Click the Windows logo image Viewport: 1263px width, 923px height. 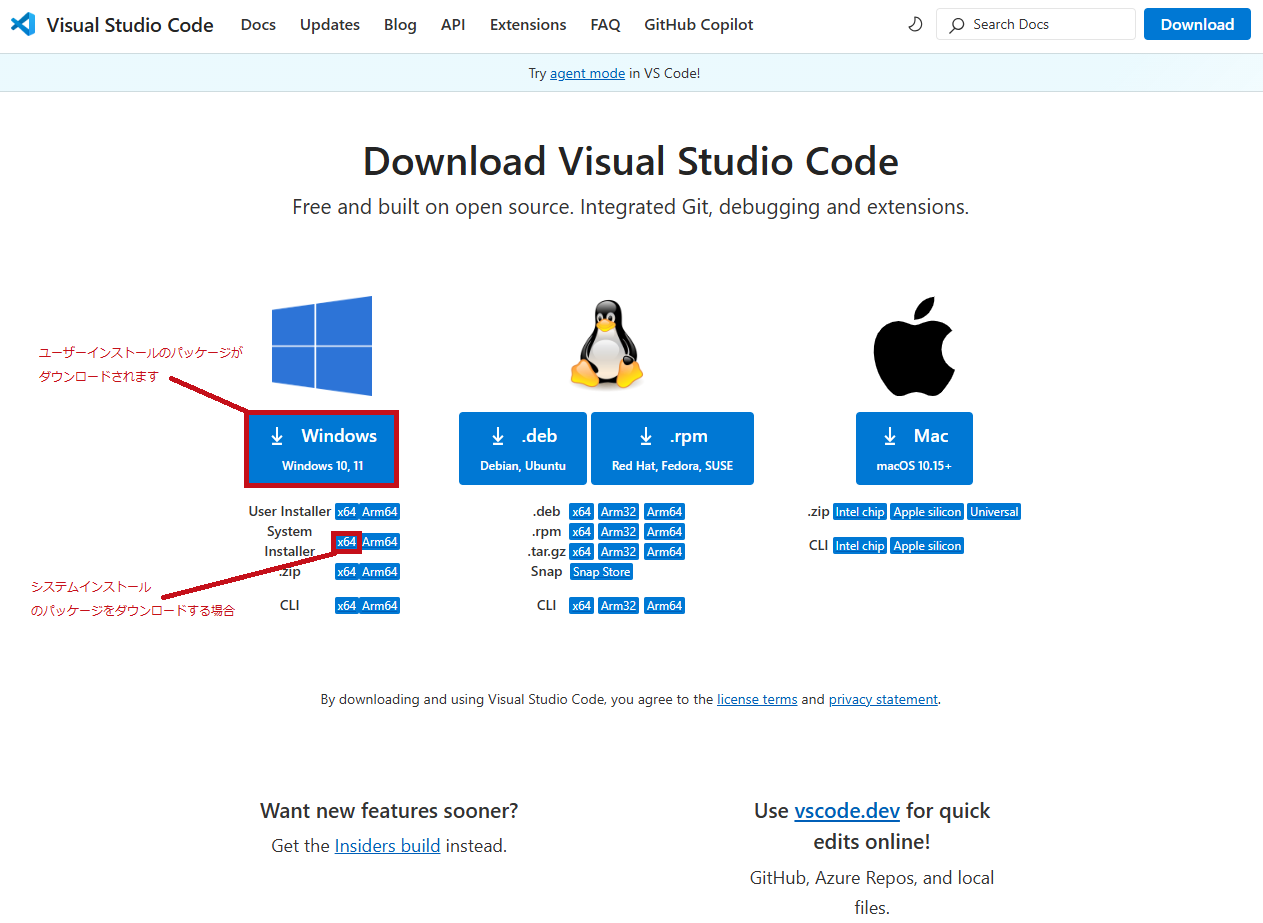(x=322, y=346)
